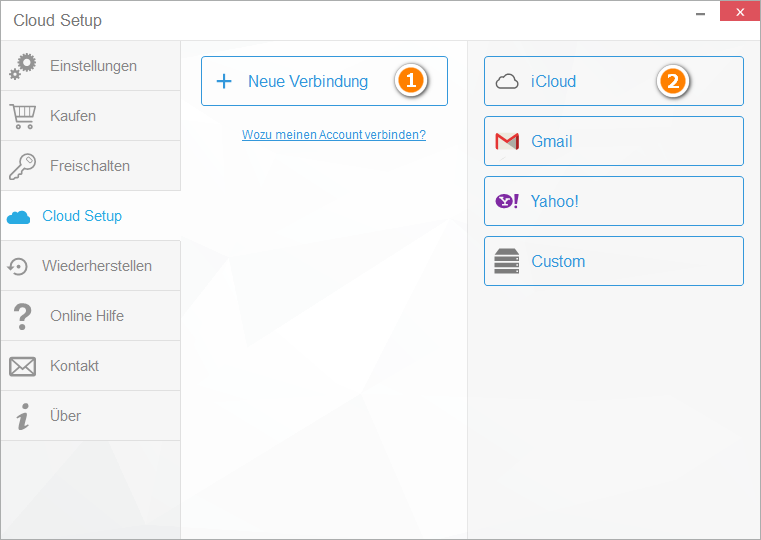The width and height of the screenshot is (761, 540).
Task: Click the info icon beside Über
Action: point(22,416)
